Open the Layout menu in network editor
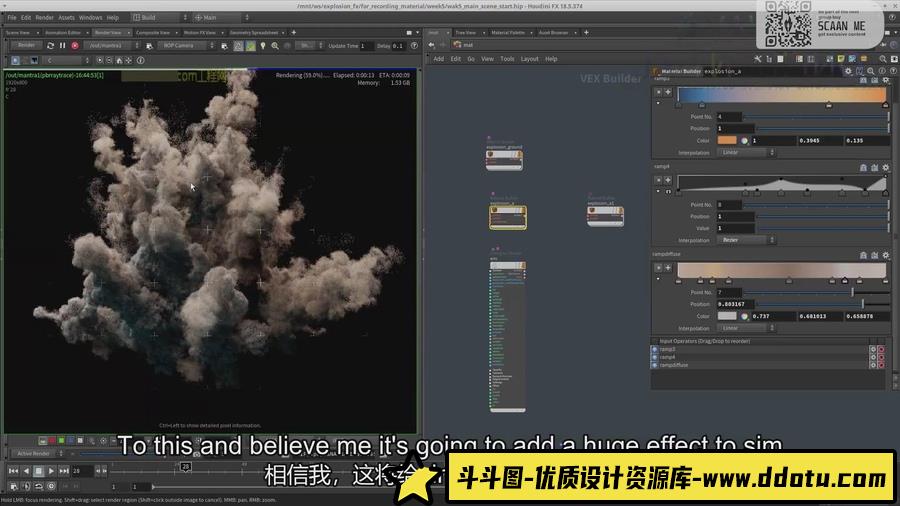Viewport: 900px width, 506px height. (529, 59)
